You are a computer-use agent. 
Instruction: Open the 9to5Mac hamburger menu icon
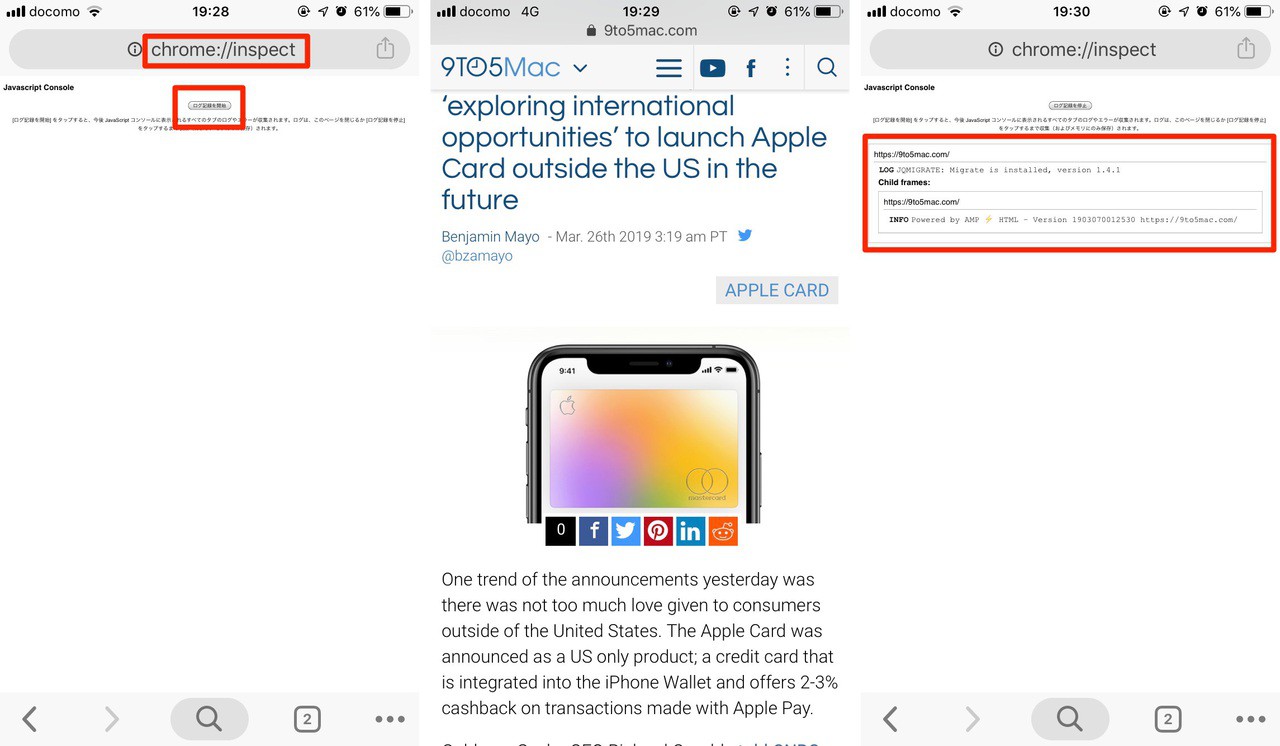(x=669, y=68)
